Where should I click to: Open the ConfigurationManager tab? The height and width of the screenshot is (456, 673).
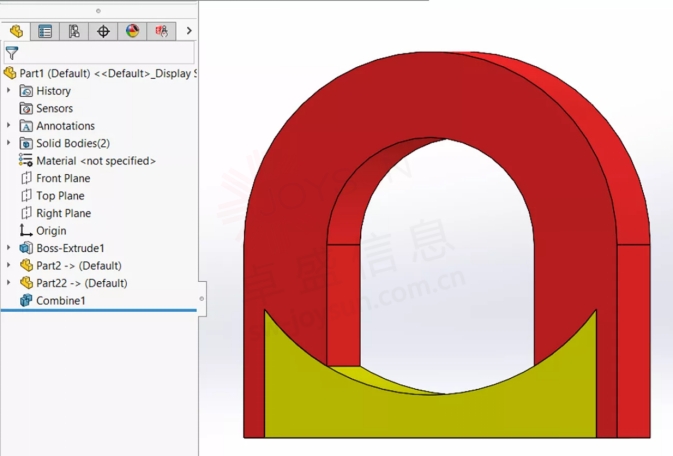pyautogui.click(x=74, y=31)
